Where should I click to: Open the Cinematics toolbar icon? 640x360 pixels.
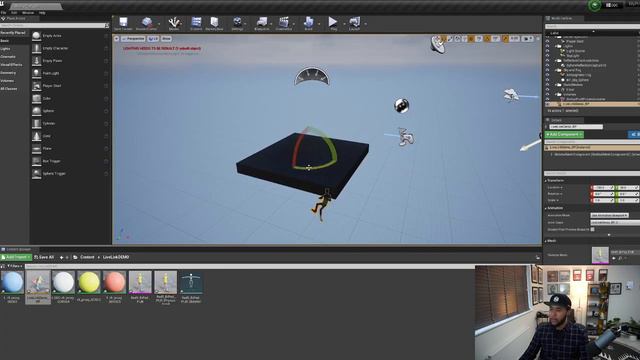pyautogui.click(x=284, y=24)
